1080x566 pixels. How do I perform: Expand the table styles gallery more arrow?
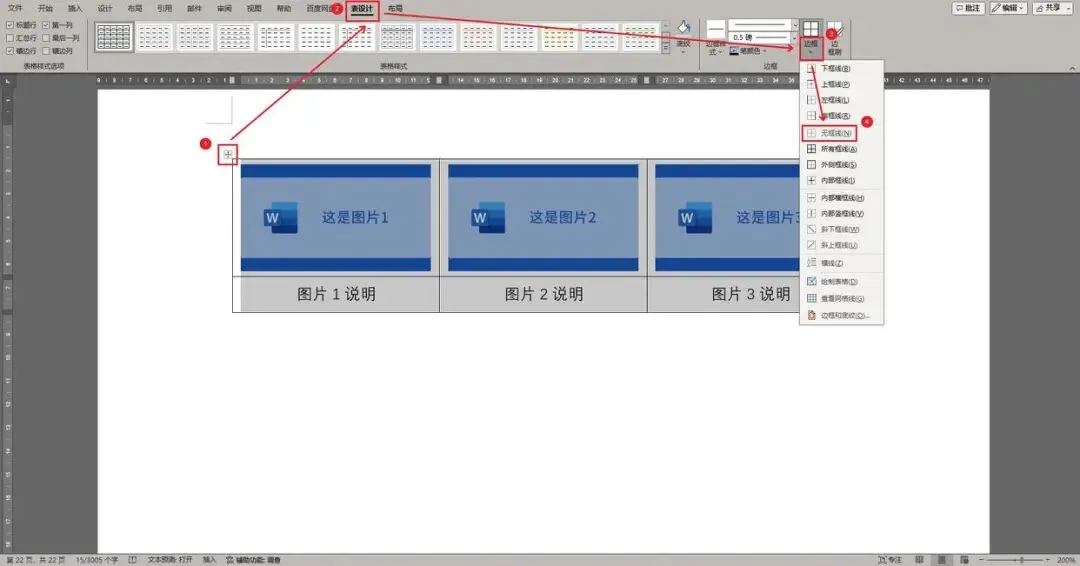(x=665, y=48)
